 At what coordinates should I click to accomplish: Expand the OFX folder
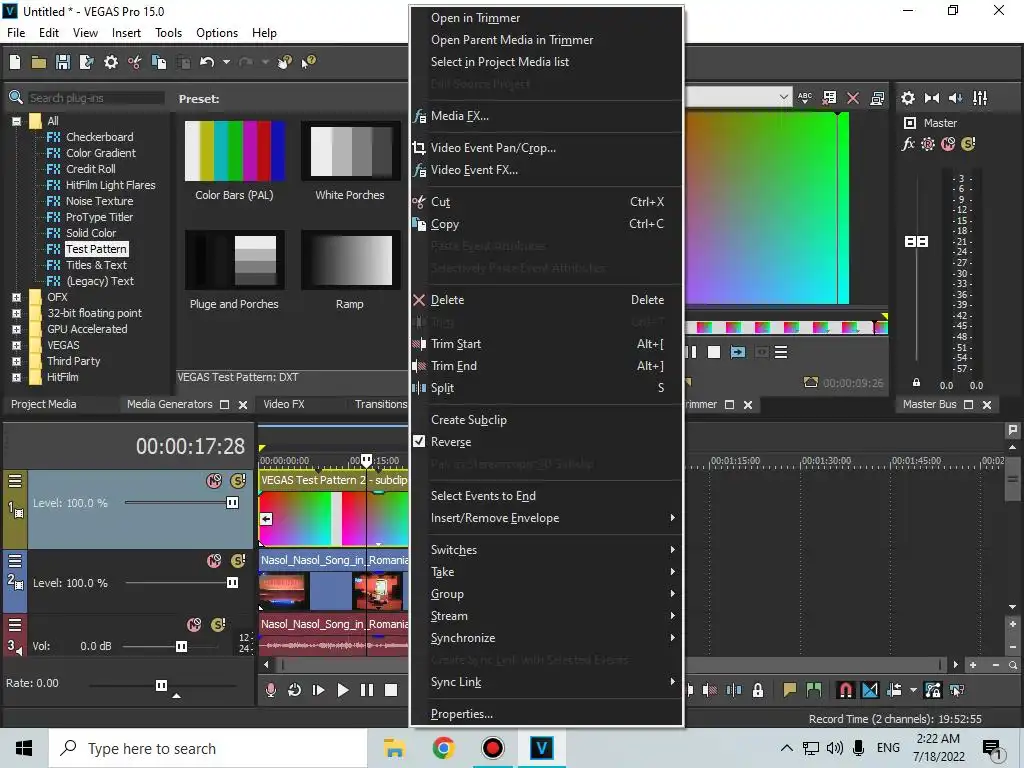pos(16,297)
